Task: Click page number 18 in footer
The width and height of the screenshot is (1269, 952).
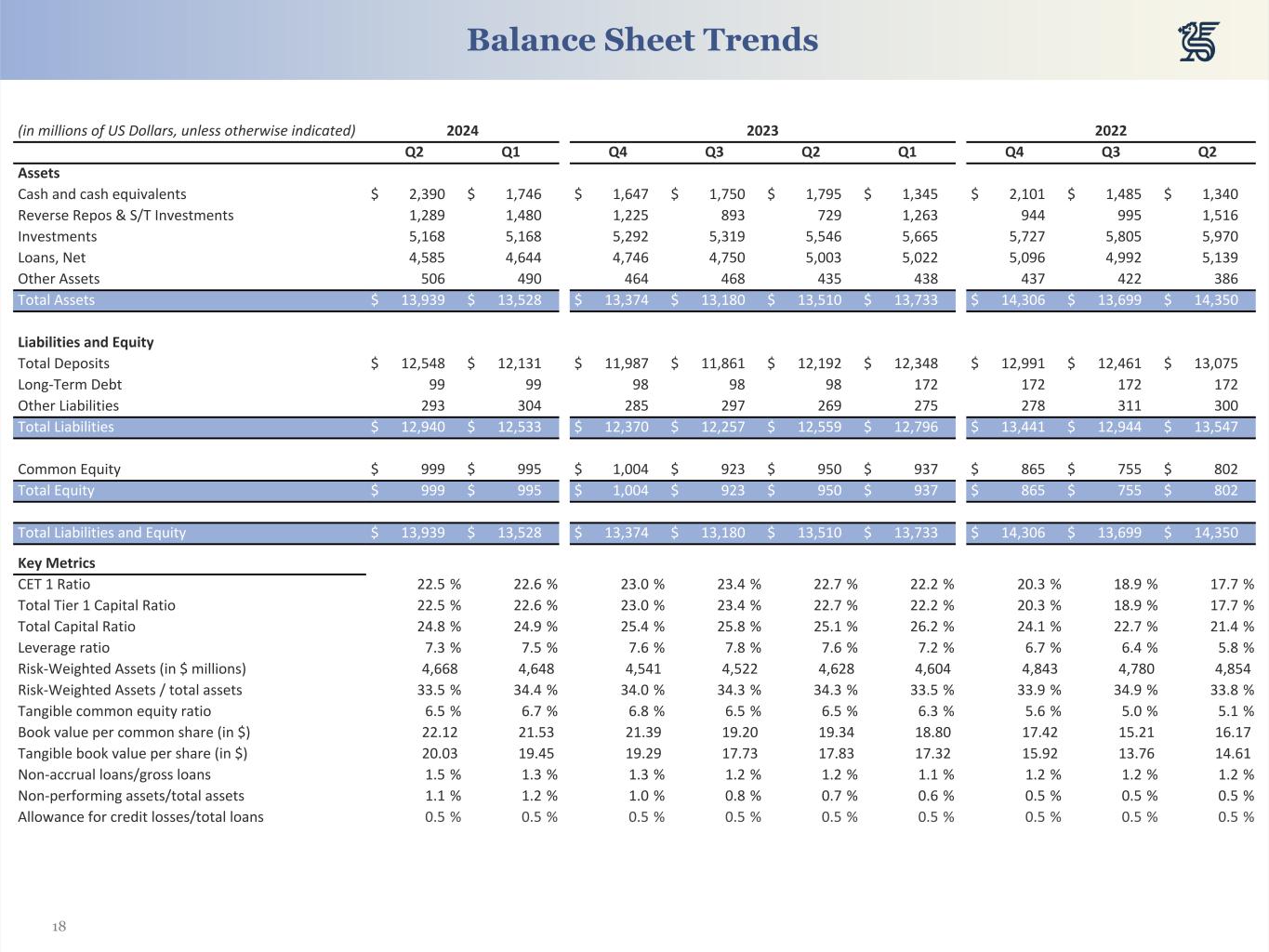Action: pos(59,927)
